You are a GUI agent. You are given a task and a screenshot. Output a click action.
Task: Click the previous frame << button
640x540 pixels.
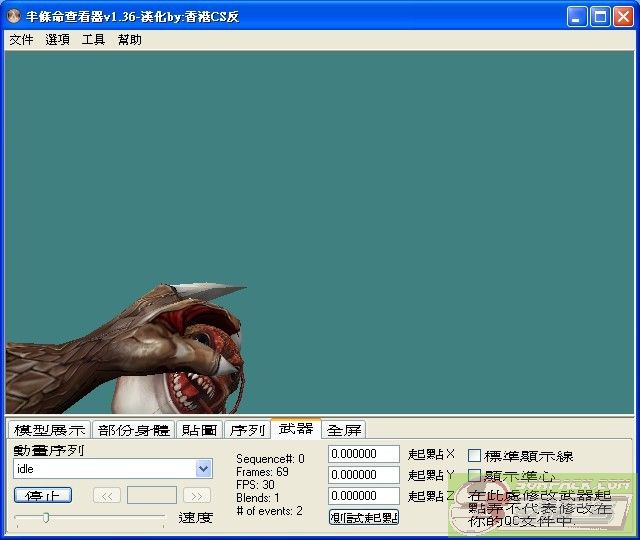(x=107, y=495)
